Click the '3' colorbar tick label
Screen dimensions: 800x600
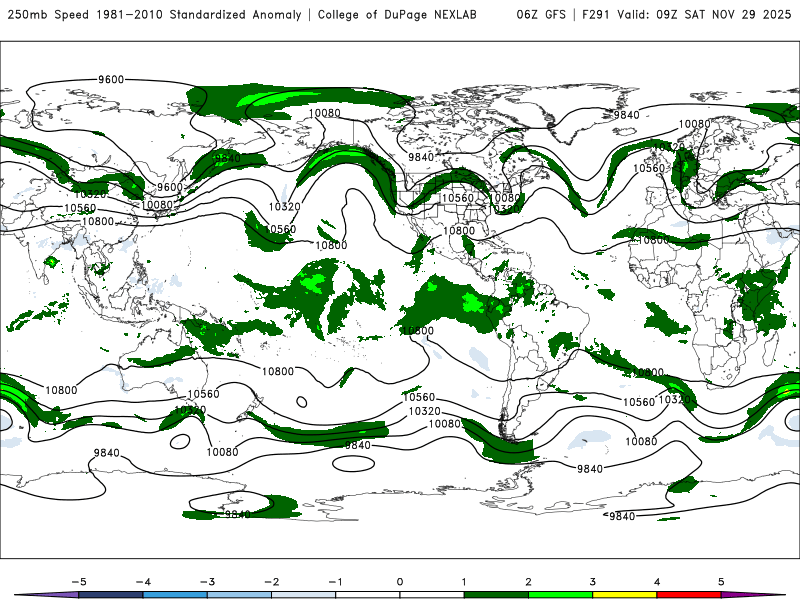point(592,582)
